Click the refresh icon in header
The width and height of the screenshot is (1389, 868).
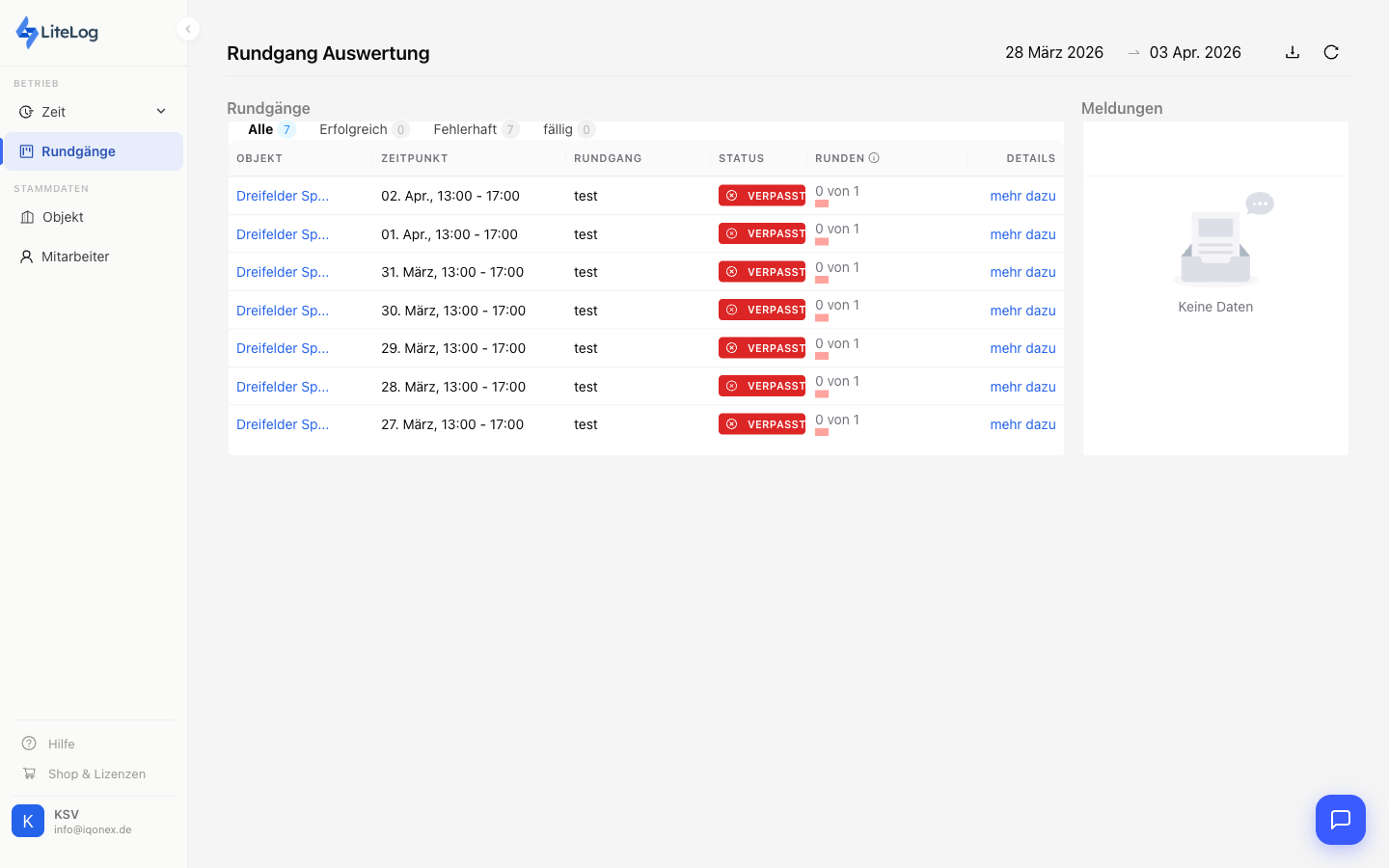click(1331, 52)
